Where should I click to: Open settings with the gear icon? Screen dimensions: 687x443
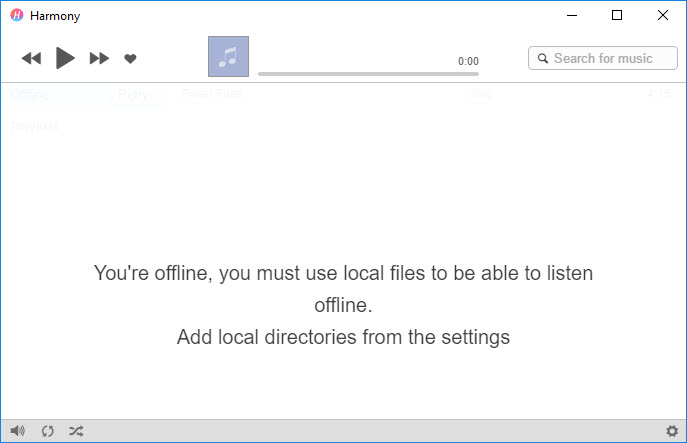click(x=672, y=431)
